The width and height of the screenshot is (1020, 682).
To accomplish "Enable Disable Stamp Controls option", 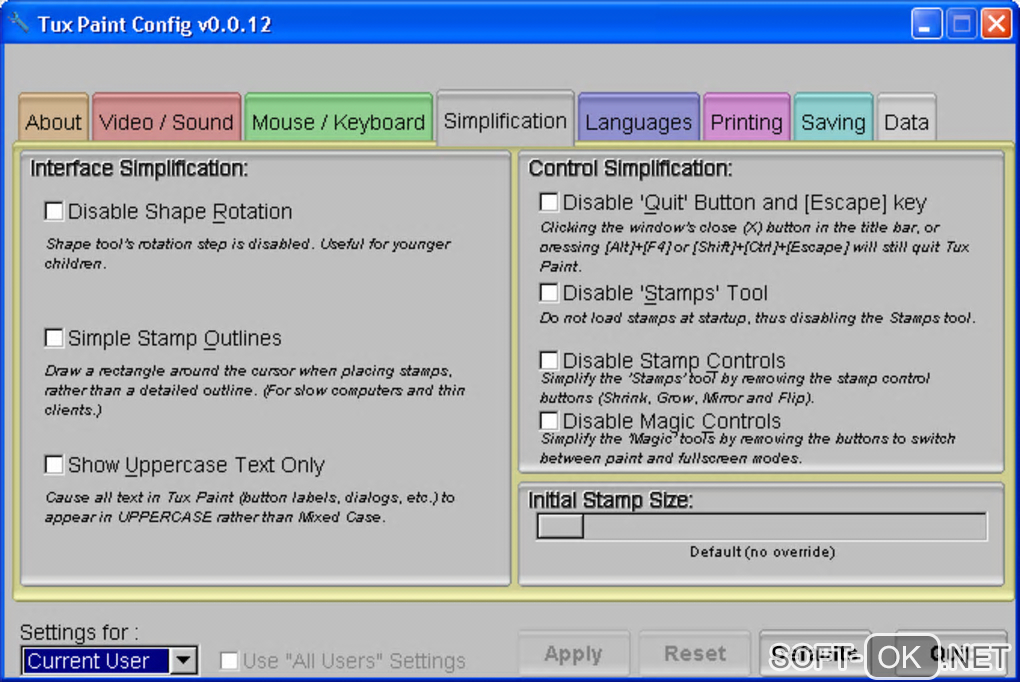I will (x=549, y=360).
